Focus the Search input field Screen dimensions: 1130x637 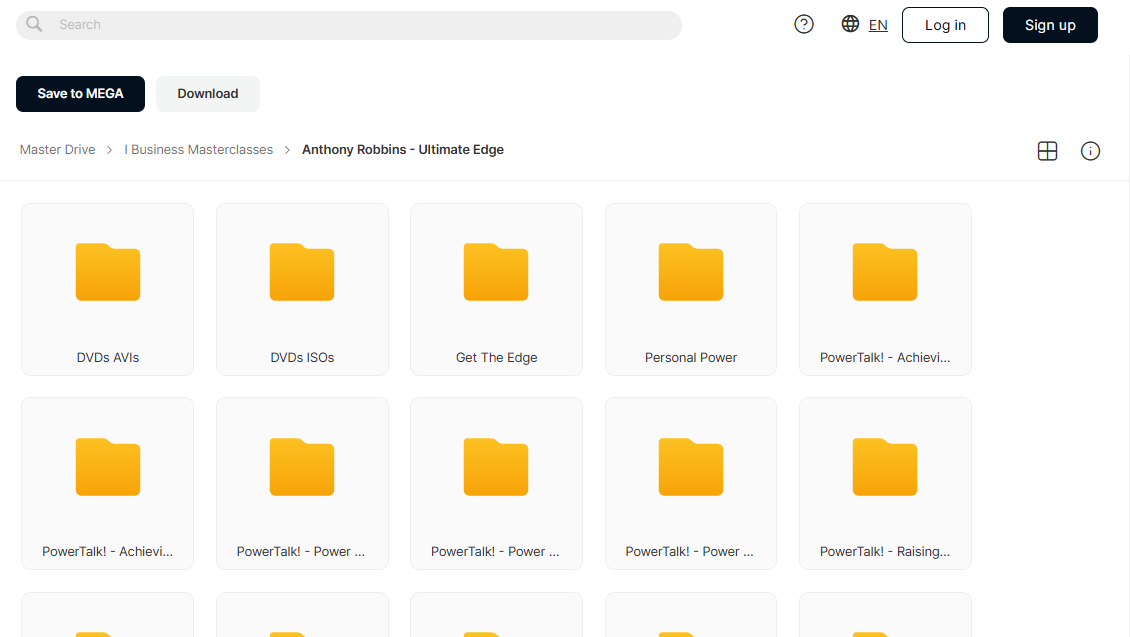(349, 25)
